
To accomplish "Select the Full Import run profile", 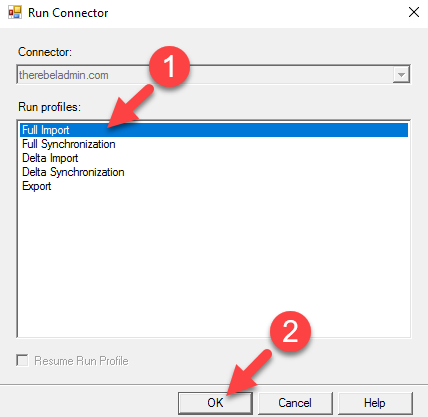I will (214, 130).
